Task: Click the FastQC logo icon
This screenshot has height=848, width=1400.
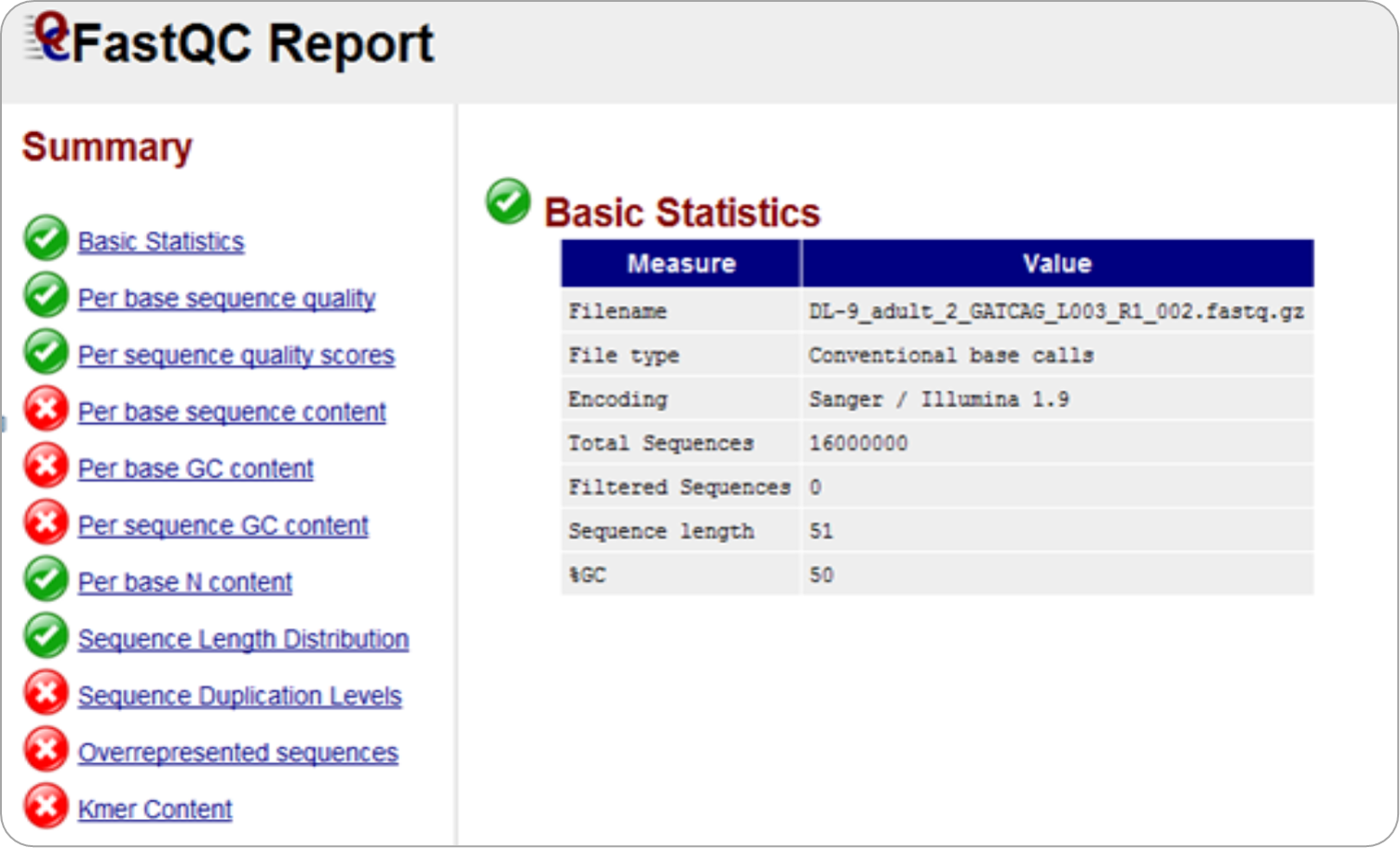Action: tap(48, 37)
